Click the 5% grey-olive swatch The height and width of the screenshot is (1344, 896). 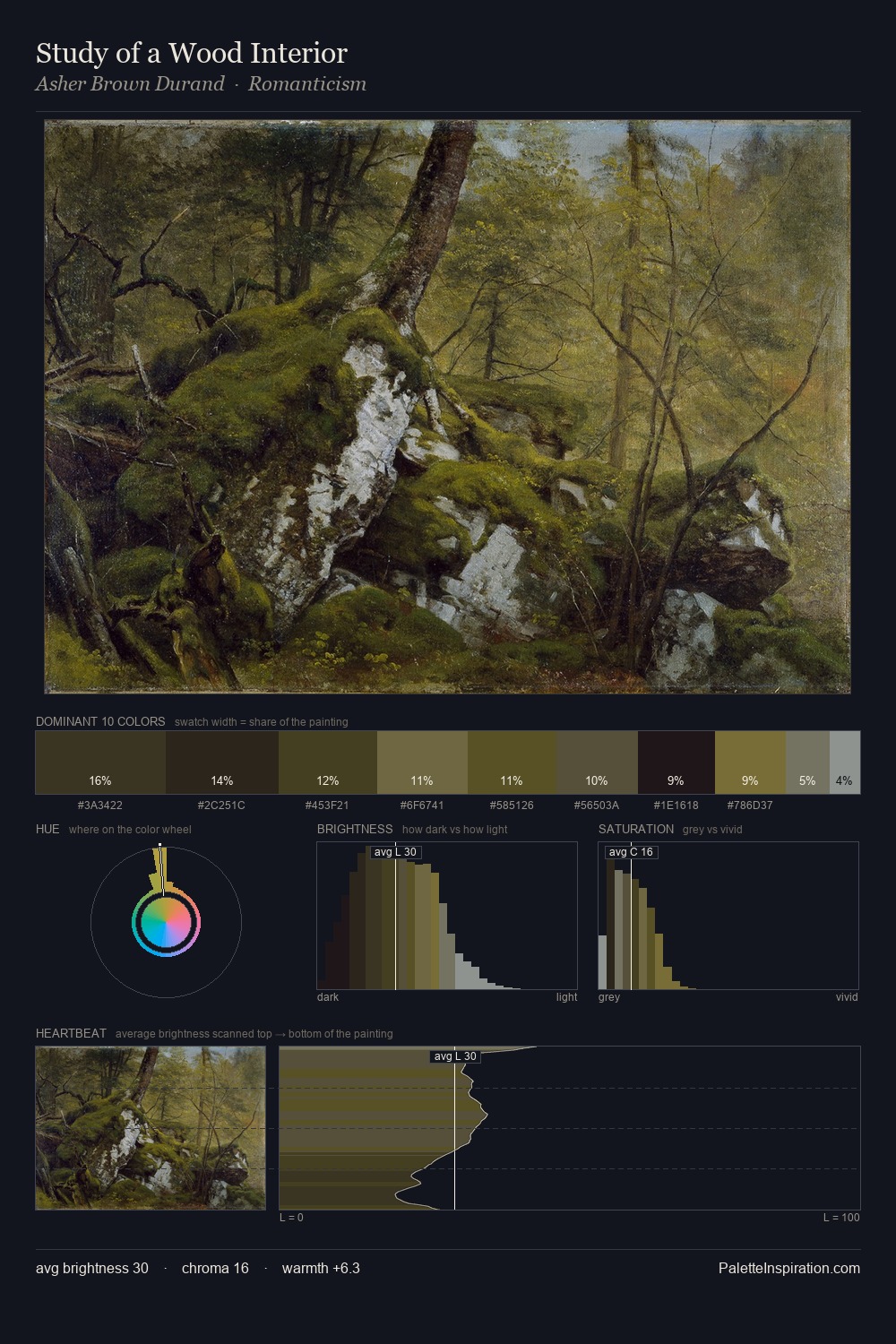point(807,762)
